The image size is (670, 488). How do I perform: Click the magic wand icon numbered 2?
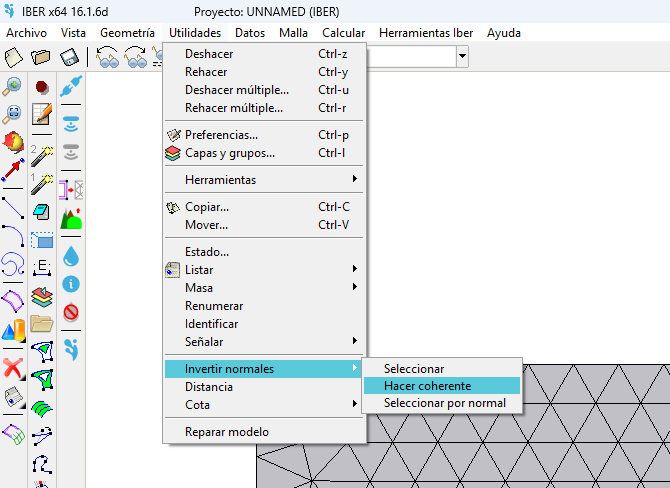point(42,155)
